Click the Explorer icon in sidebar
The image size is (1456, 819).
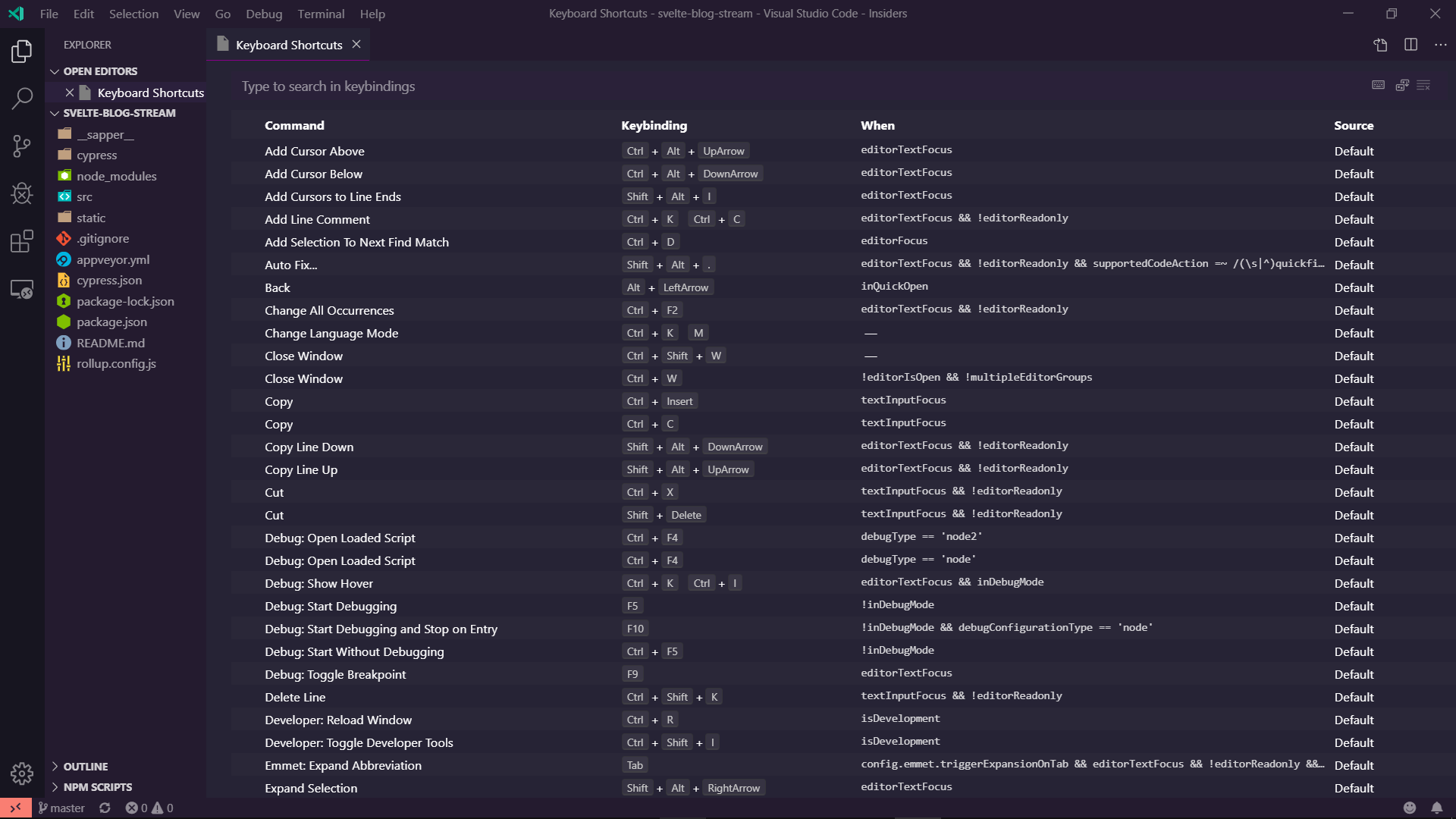pyautogui.click(x=22, y=51)
